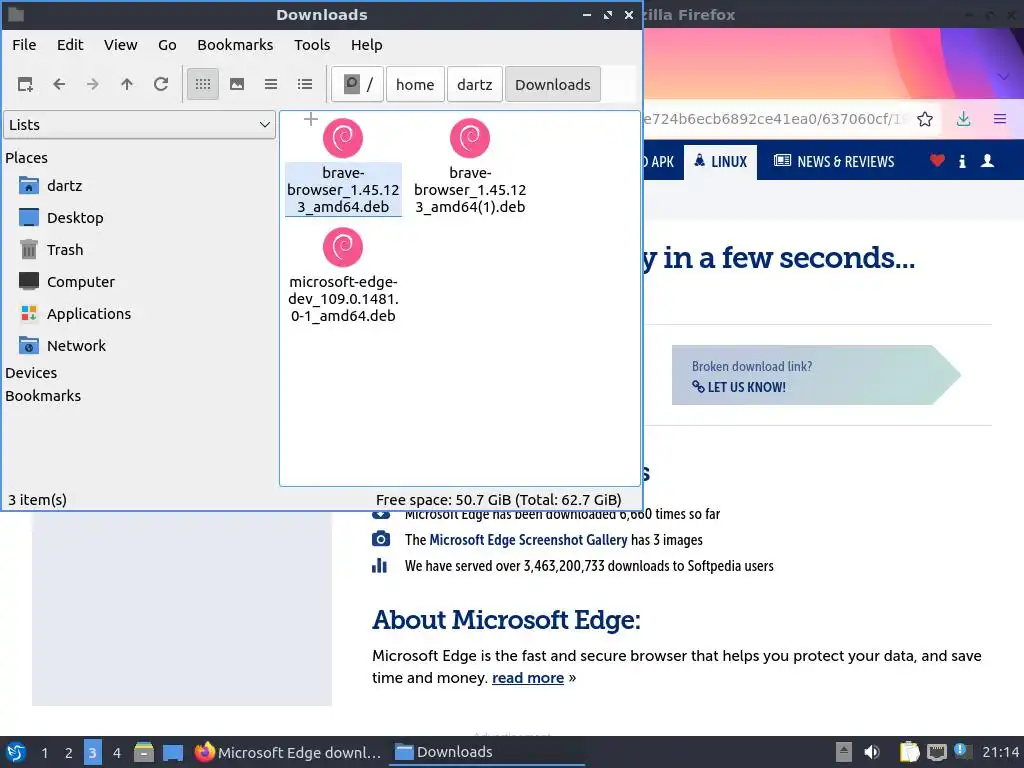Open the Lubuntu start menu icon

[x=16, y=752]
